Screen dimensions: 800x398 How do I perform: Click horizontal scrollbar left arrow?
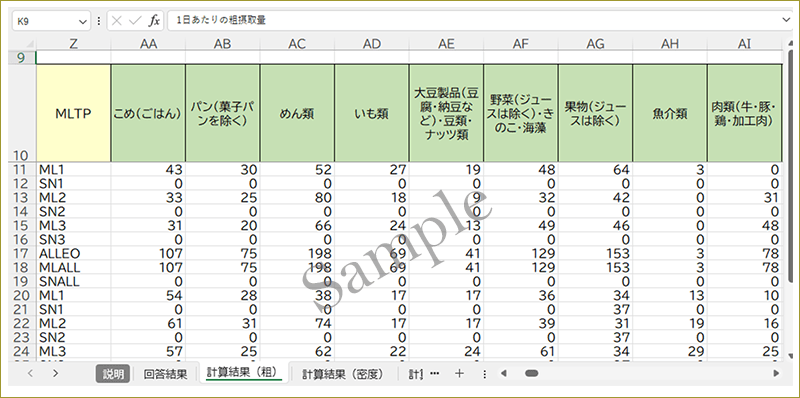[504, 374]
